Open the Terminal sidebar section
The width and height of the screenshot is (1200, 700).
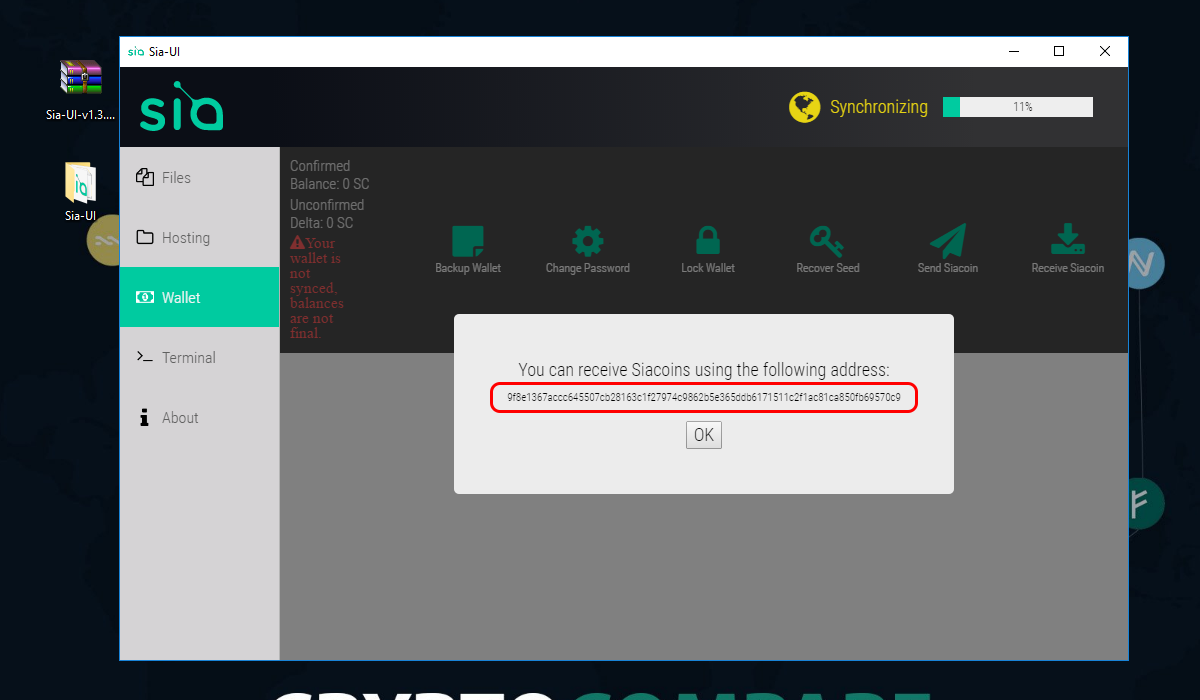tap(199, 357)
